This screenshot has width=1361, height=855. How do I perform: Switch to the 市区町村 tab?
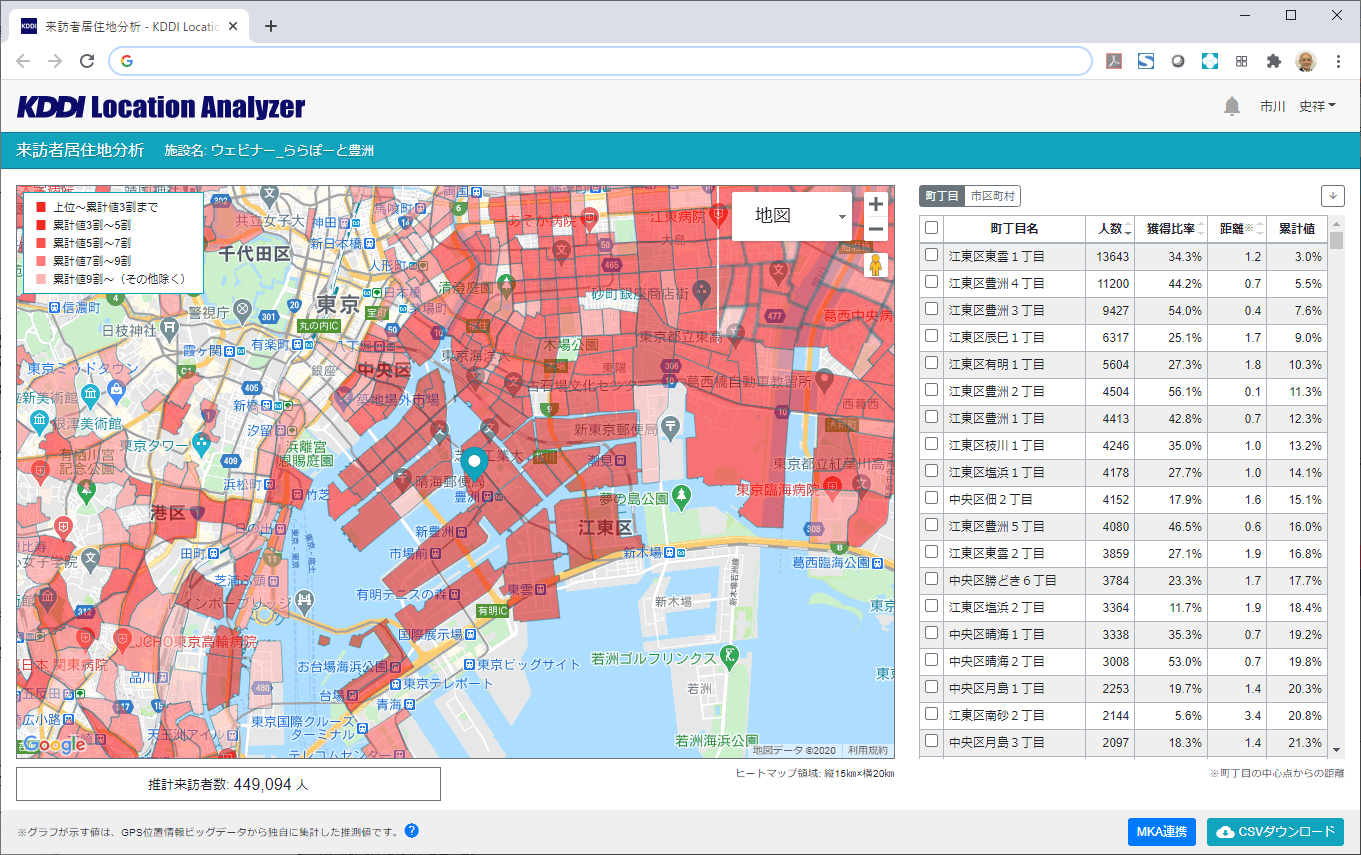pyautogui.click(x=993, y=196)
